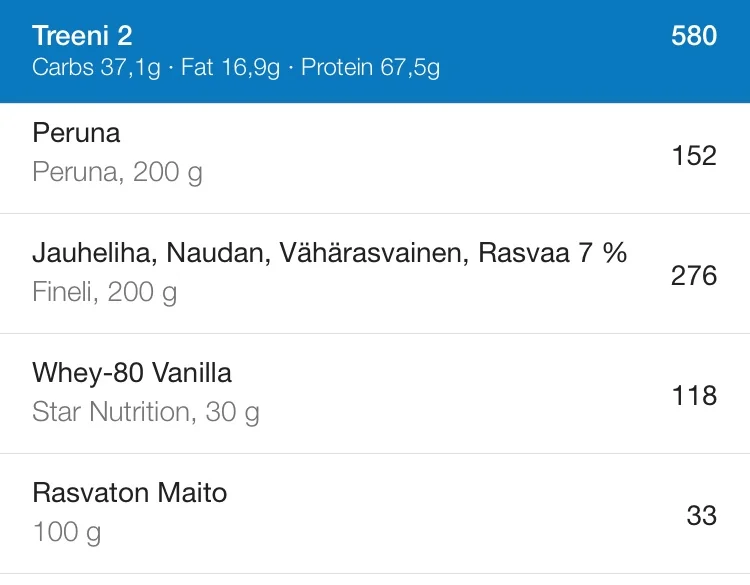This screenshot has height=585, width=750.
Task: Tap the Star Nutrition, 30 g text
Action: (146, 412)
